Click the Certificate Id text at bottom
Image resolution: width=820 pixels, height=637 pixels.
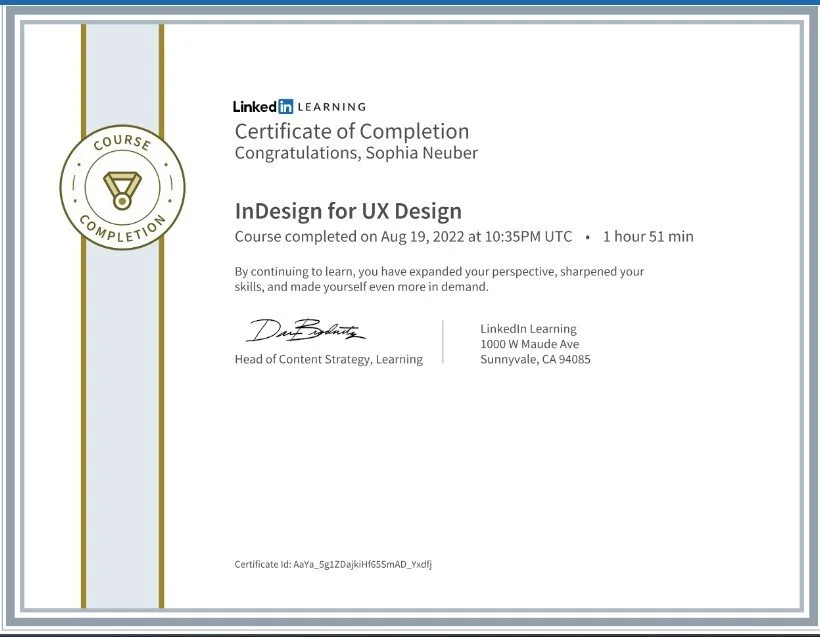(x=335, y=563)
